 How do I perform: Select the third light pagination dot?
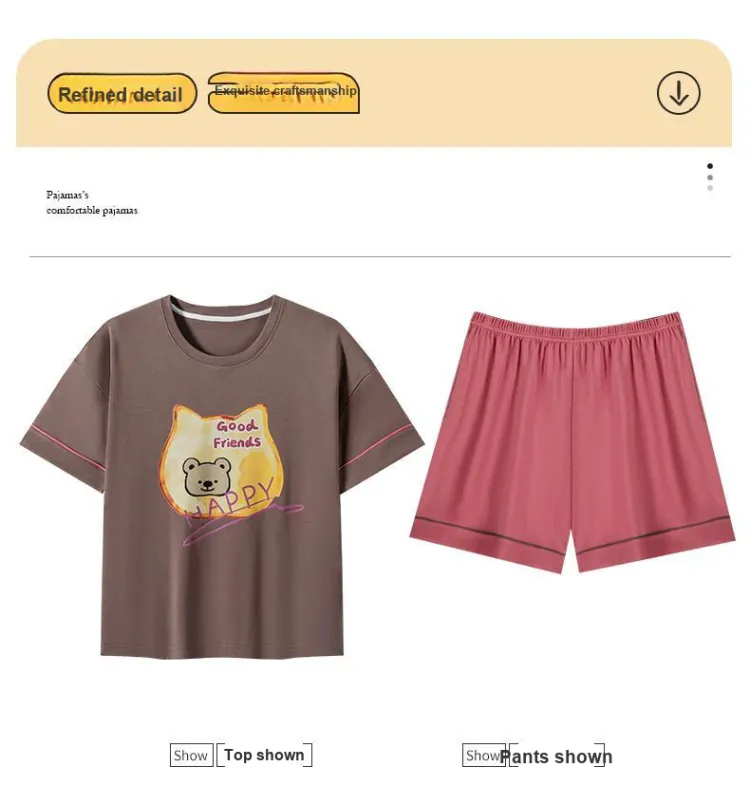point(710,188)
